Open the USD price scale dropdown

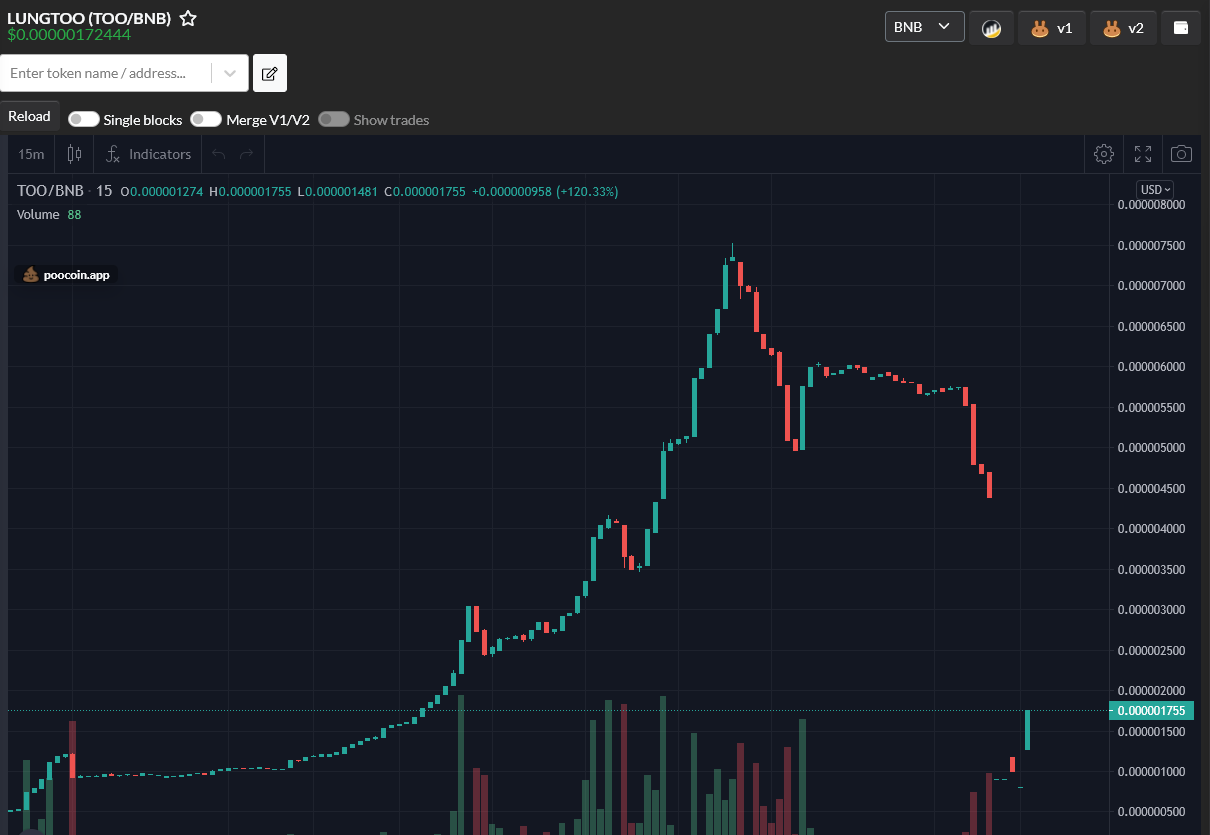pos(1154,189)
